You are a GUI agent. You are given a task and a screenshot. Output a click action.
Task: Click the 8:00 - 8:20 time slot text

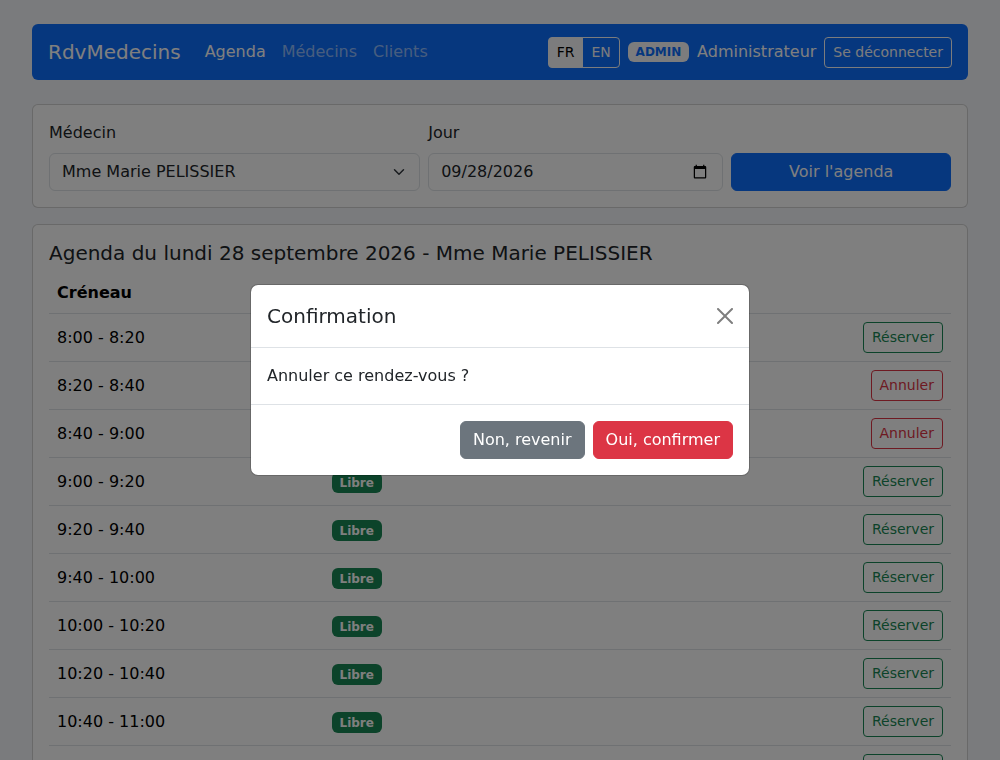point(101,337)
